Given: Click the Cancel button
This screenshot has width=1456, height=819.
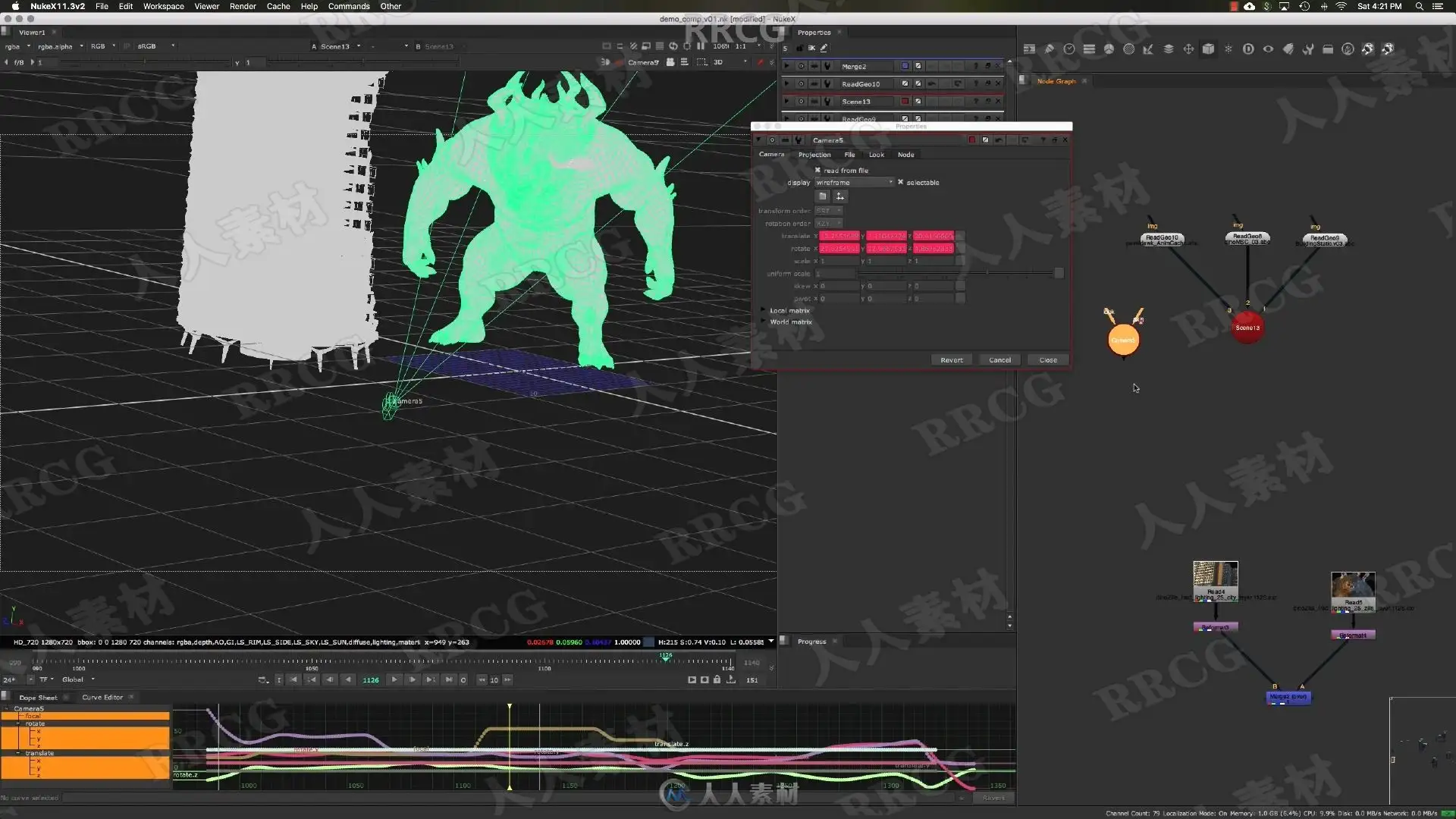Looking at the screenshot, I should (x=1000, y=360).
